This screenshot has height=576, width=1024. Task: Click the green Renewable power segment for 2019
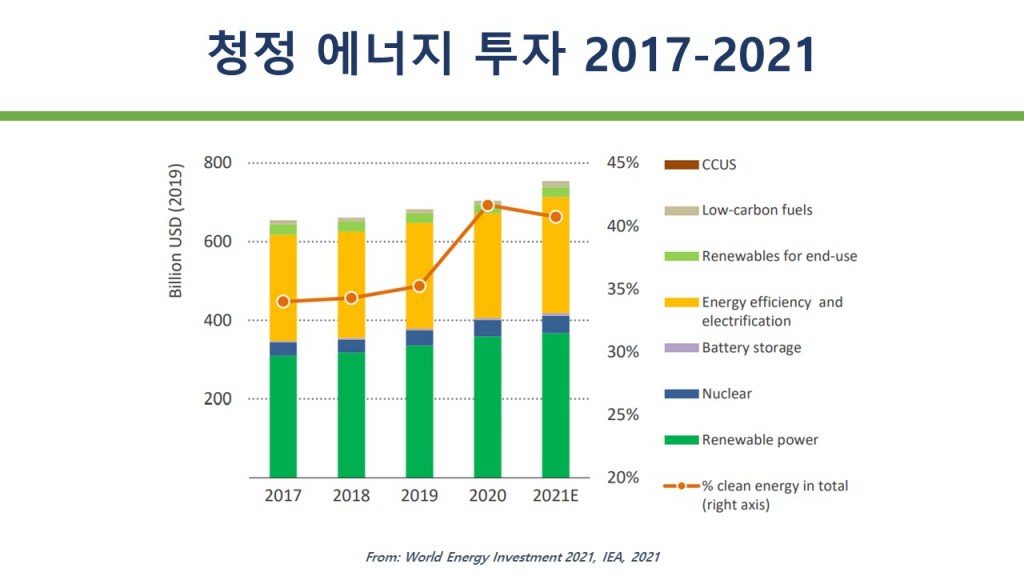(x=419, y=410)
